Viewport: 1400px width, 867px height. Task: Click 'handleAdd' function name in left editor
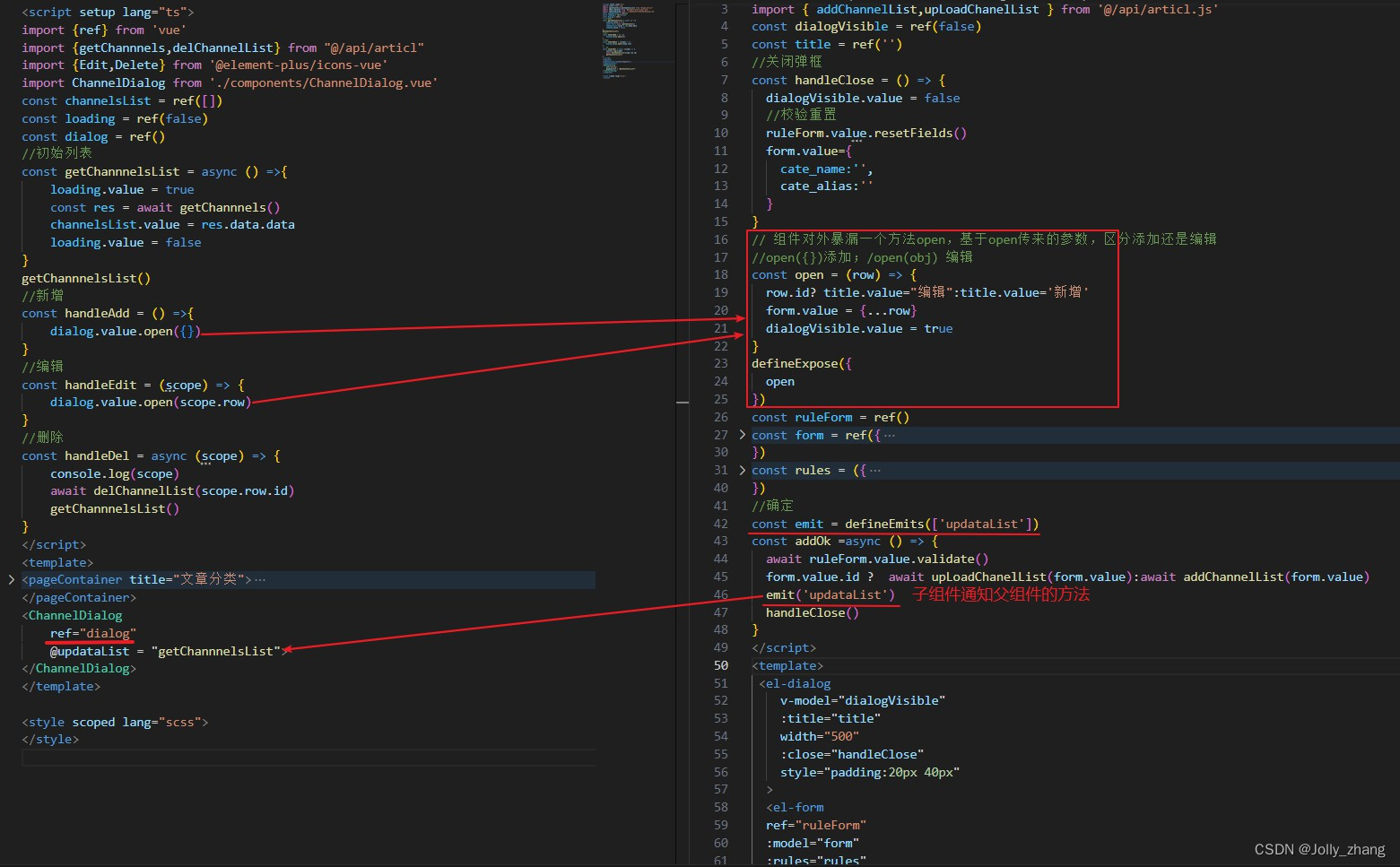pyautogui.click(x=97, y=314)
